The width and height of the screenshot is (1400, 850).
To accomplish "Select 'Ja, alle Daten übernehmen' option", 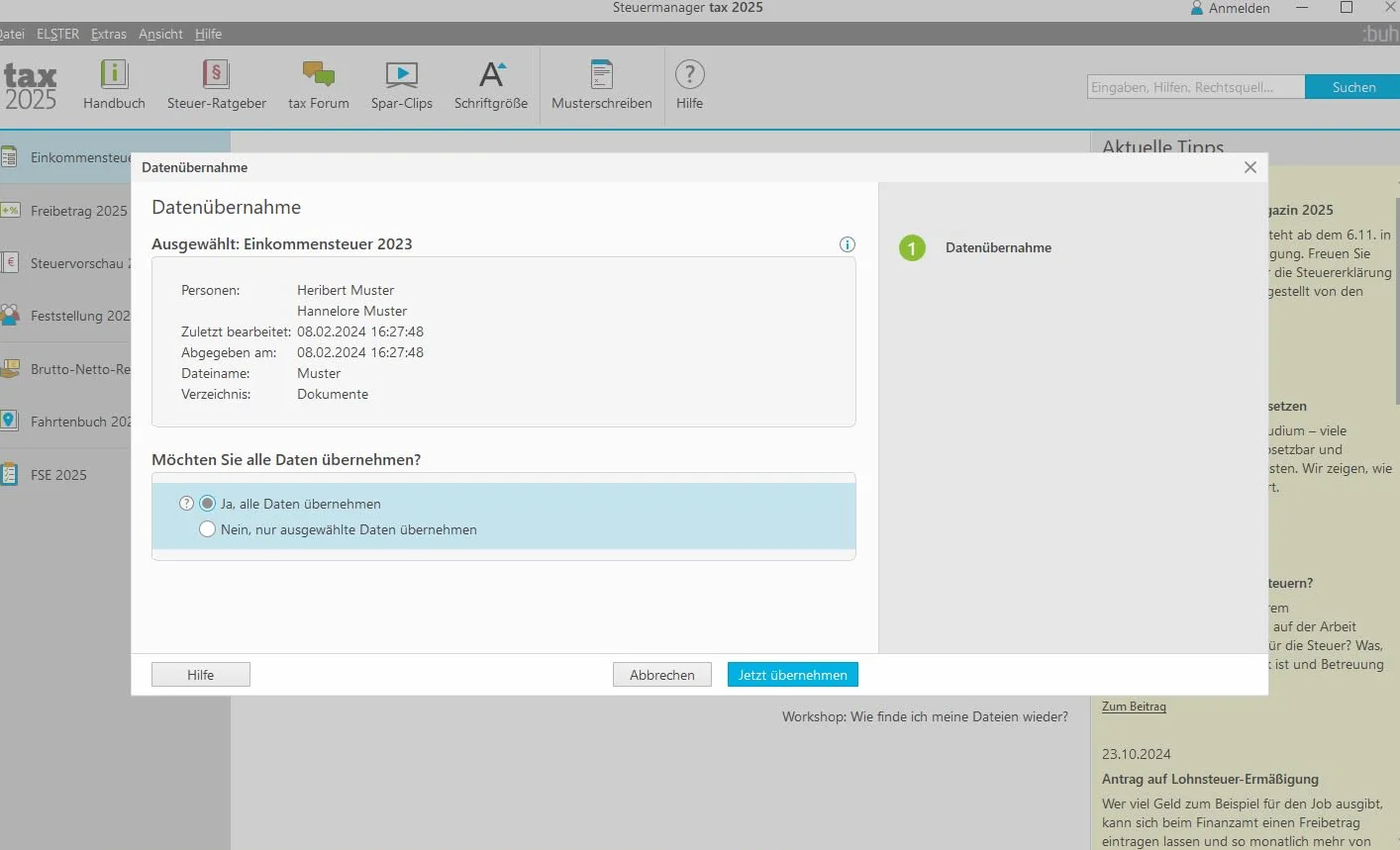I will click(x=290, y=504).
